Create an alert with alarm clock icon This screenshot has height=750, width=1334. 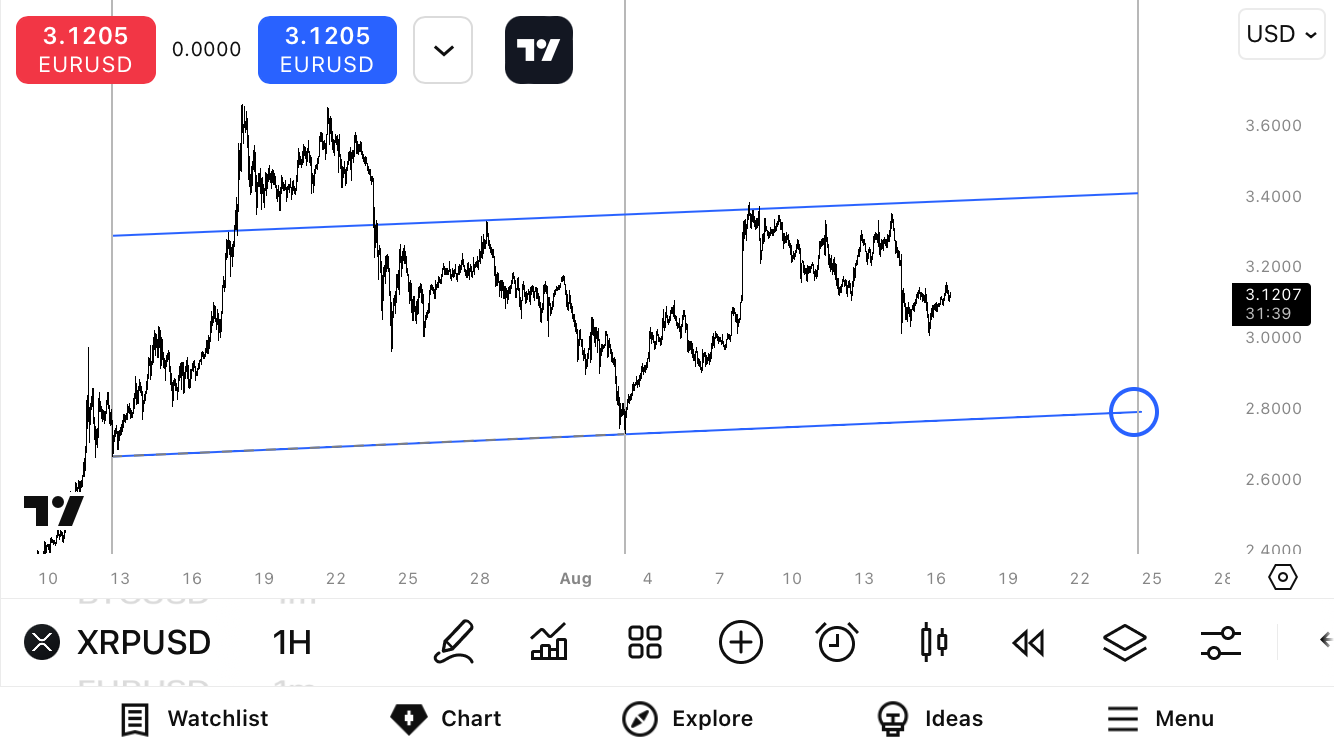pyautogui.click(x=836, y=642)
